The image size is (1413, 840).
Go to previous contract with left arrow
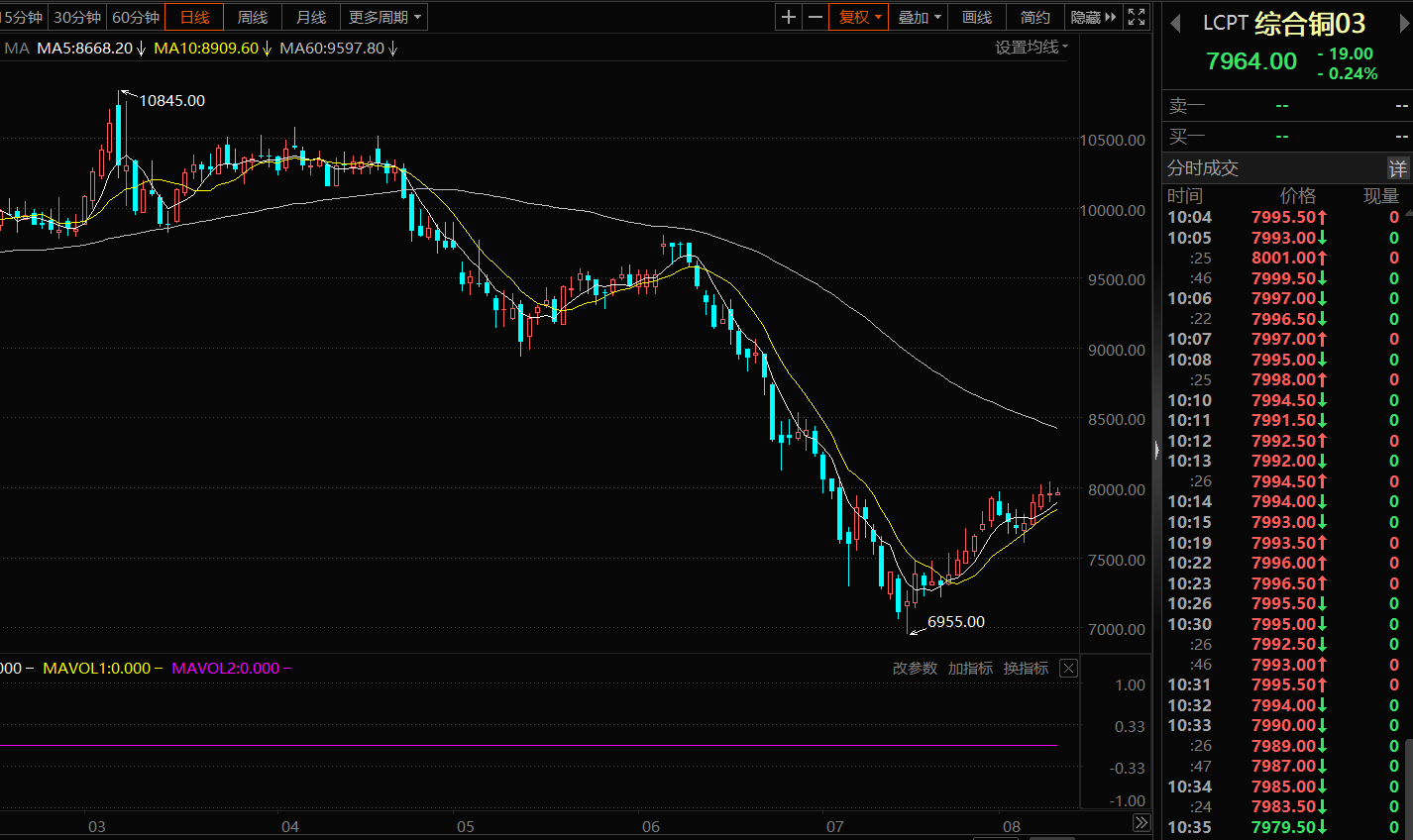click(x=1175, y=23)
